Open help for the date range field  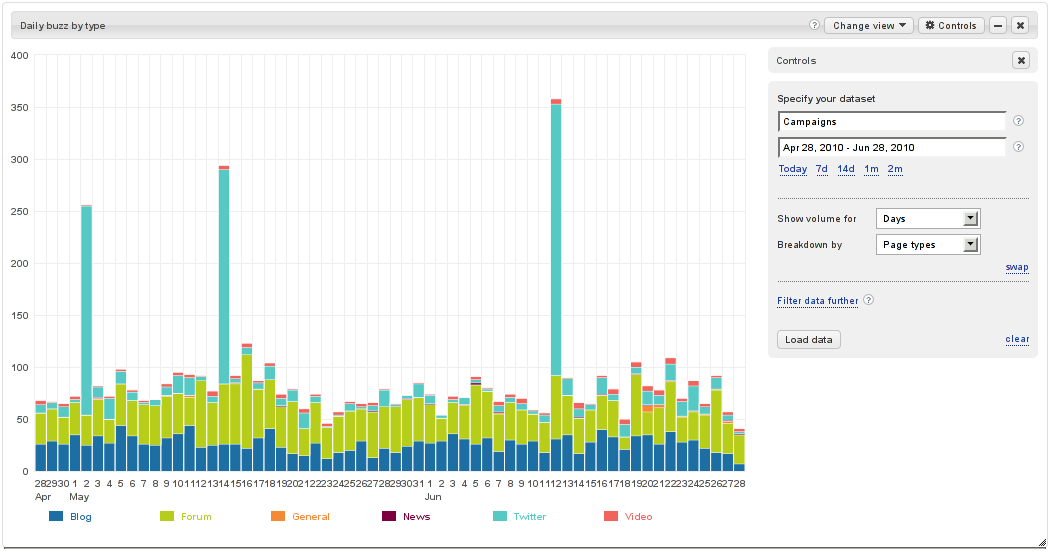pos(1018,147)
